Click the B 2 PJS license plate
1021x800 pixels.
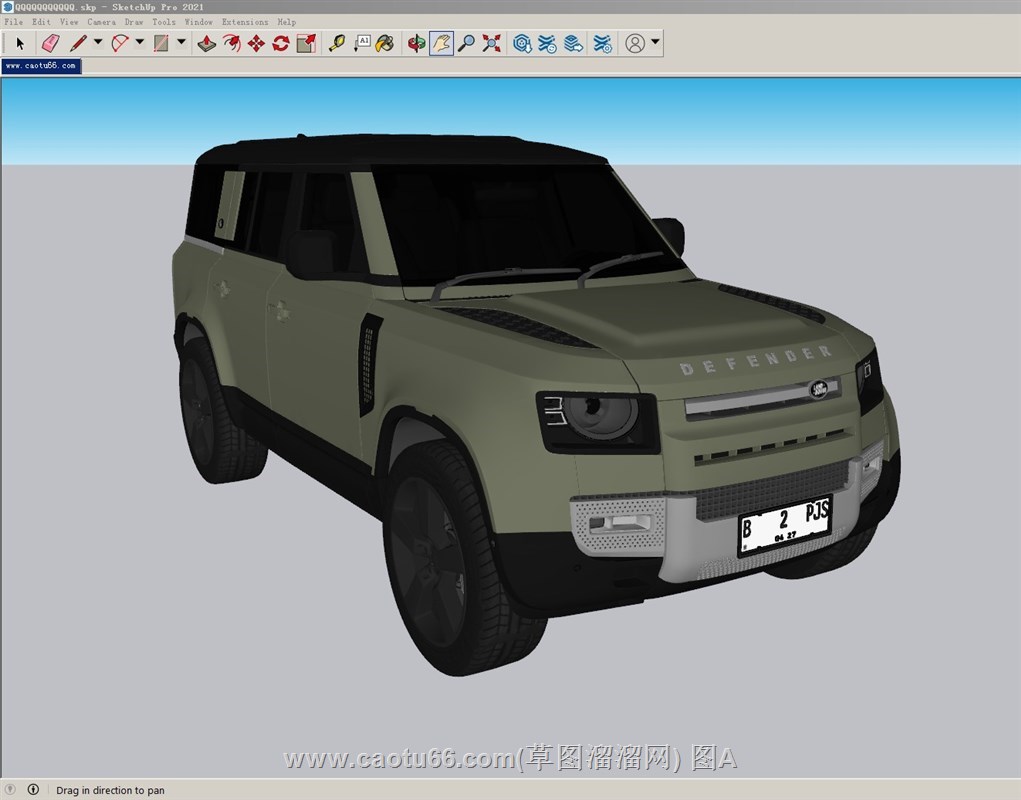tap(785, 526)
